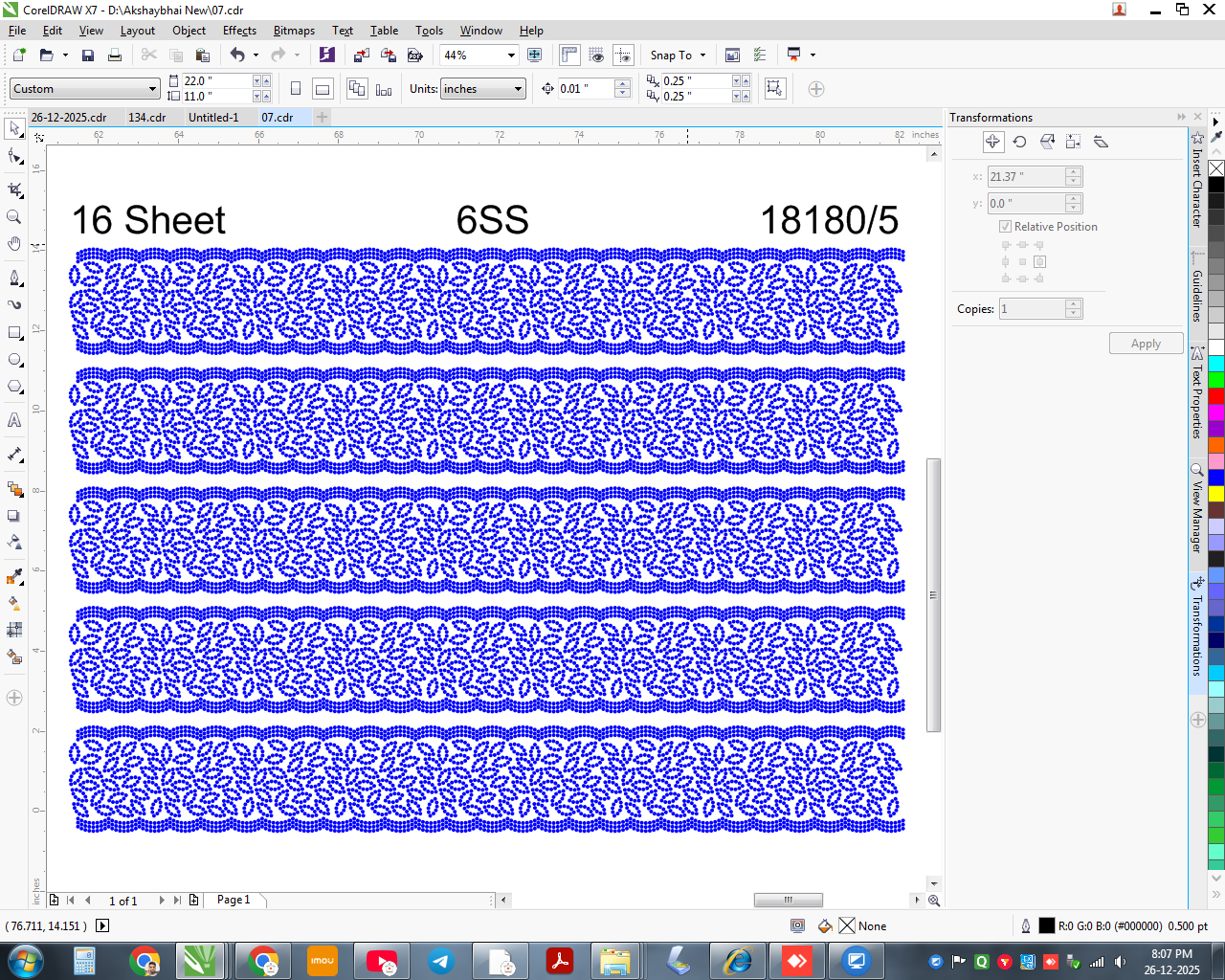Pick the red swatch in color palette
Screen dimensions: 1225x980
point(1216,395)
